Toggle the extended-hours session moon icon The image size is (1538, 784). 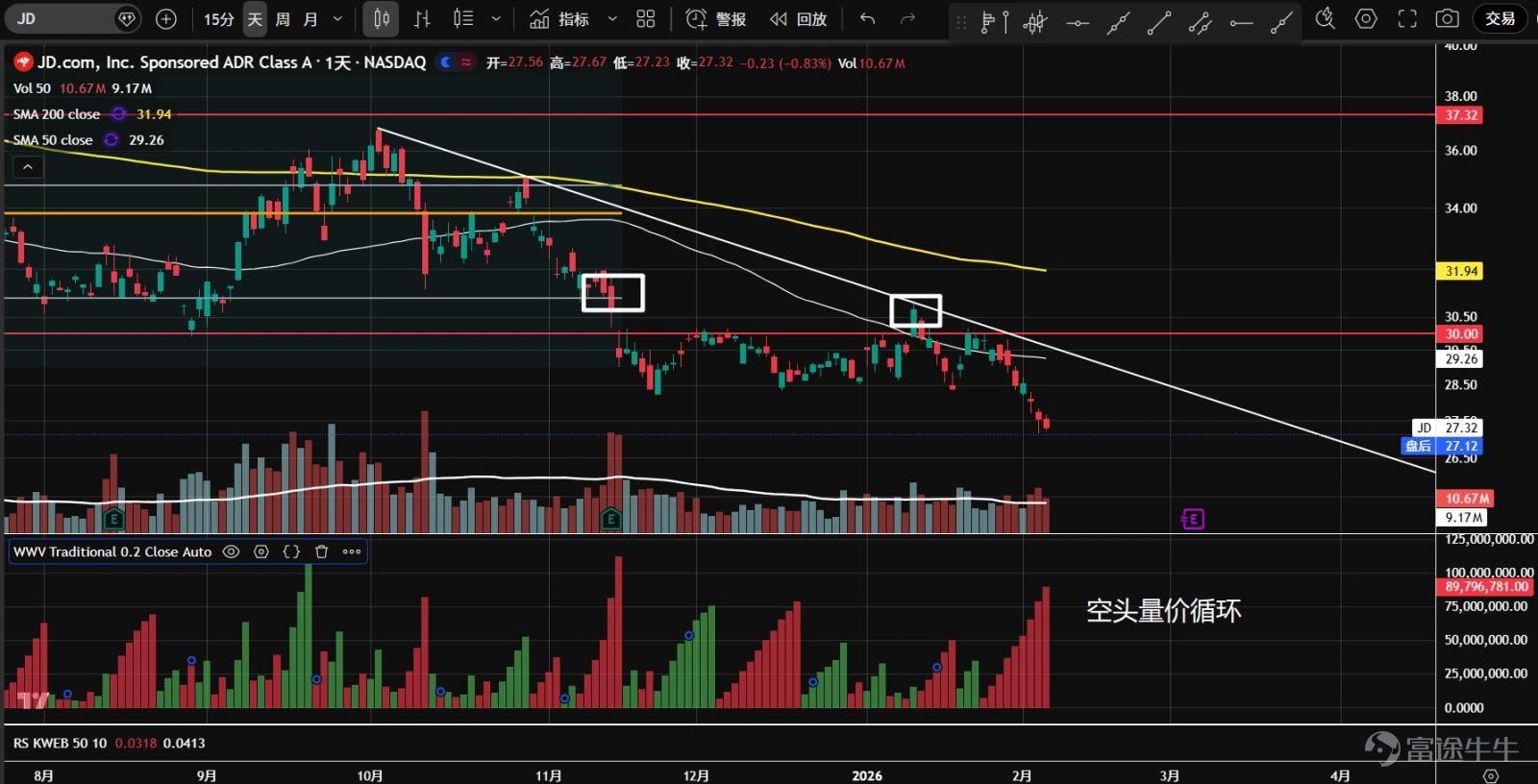pos(446,62)
